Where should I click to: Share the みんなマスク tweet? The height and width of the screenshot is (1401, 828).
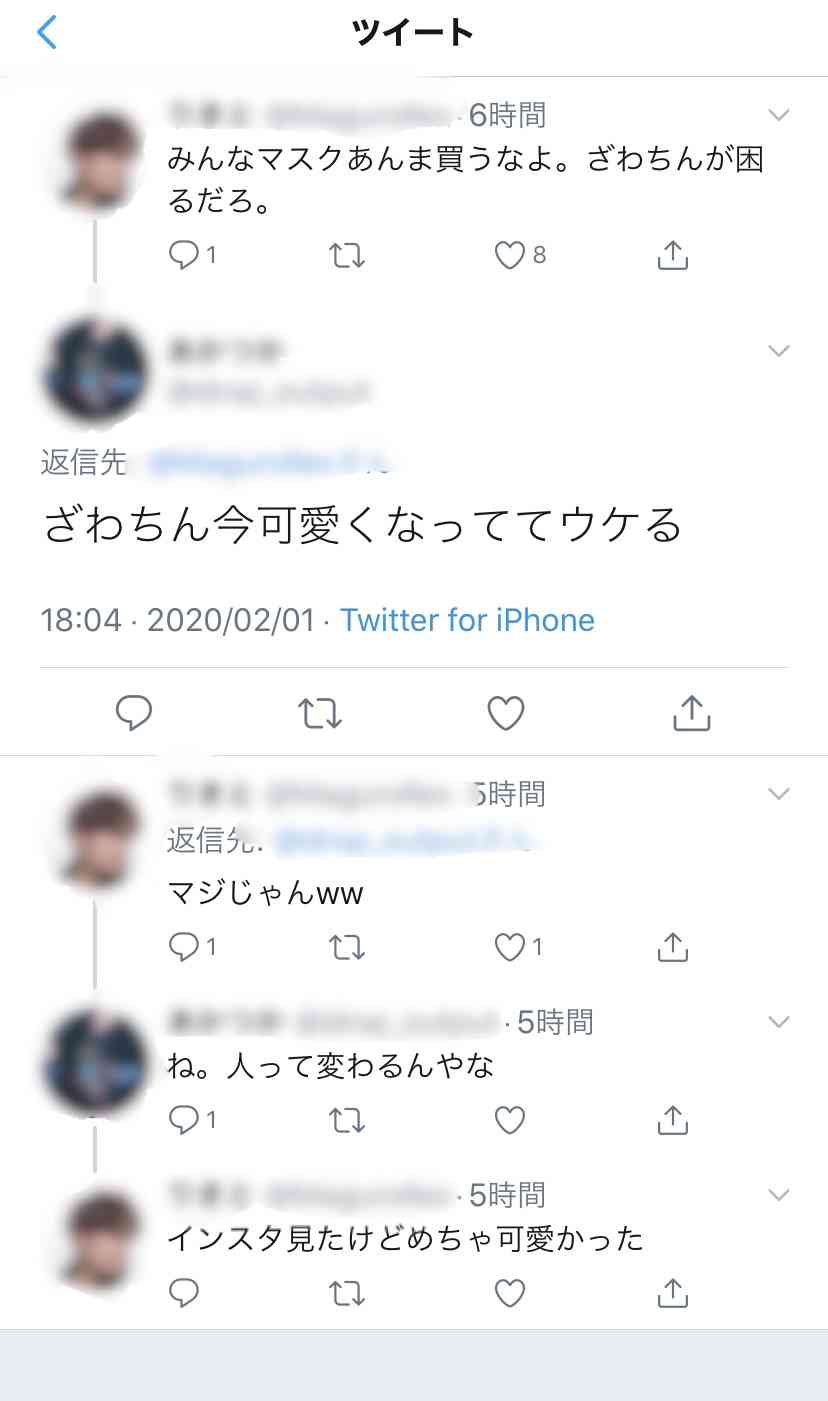(673, 255)
